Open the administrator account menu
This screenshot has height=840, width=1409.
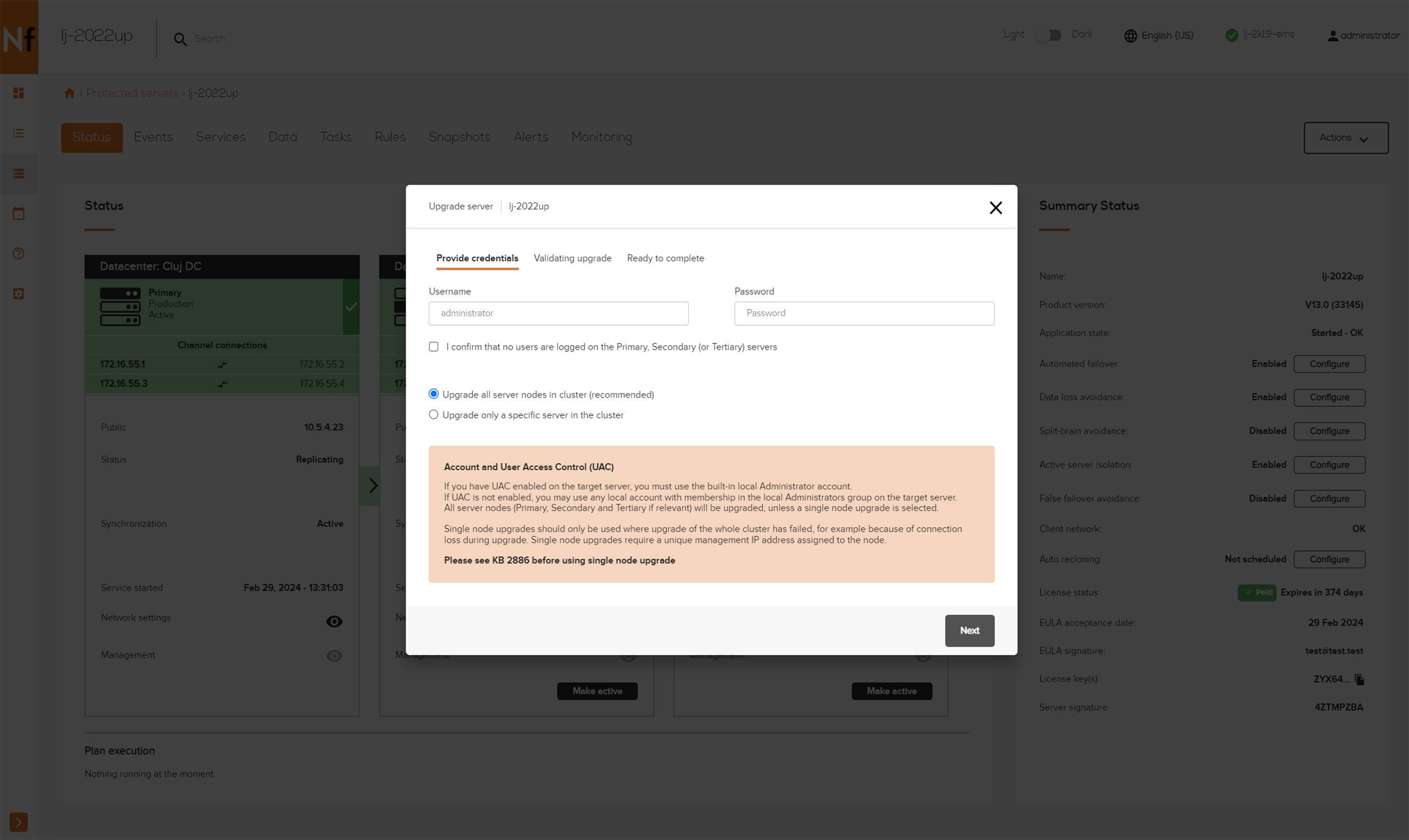1363,35
